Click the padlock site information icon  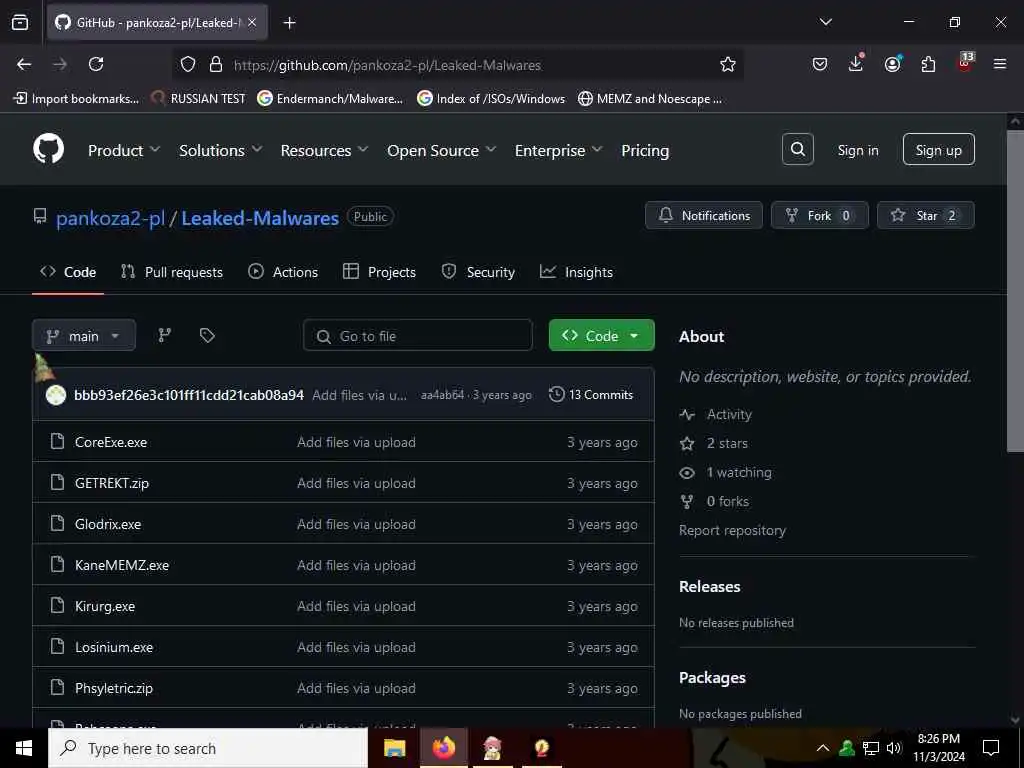(216, 64)
